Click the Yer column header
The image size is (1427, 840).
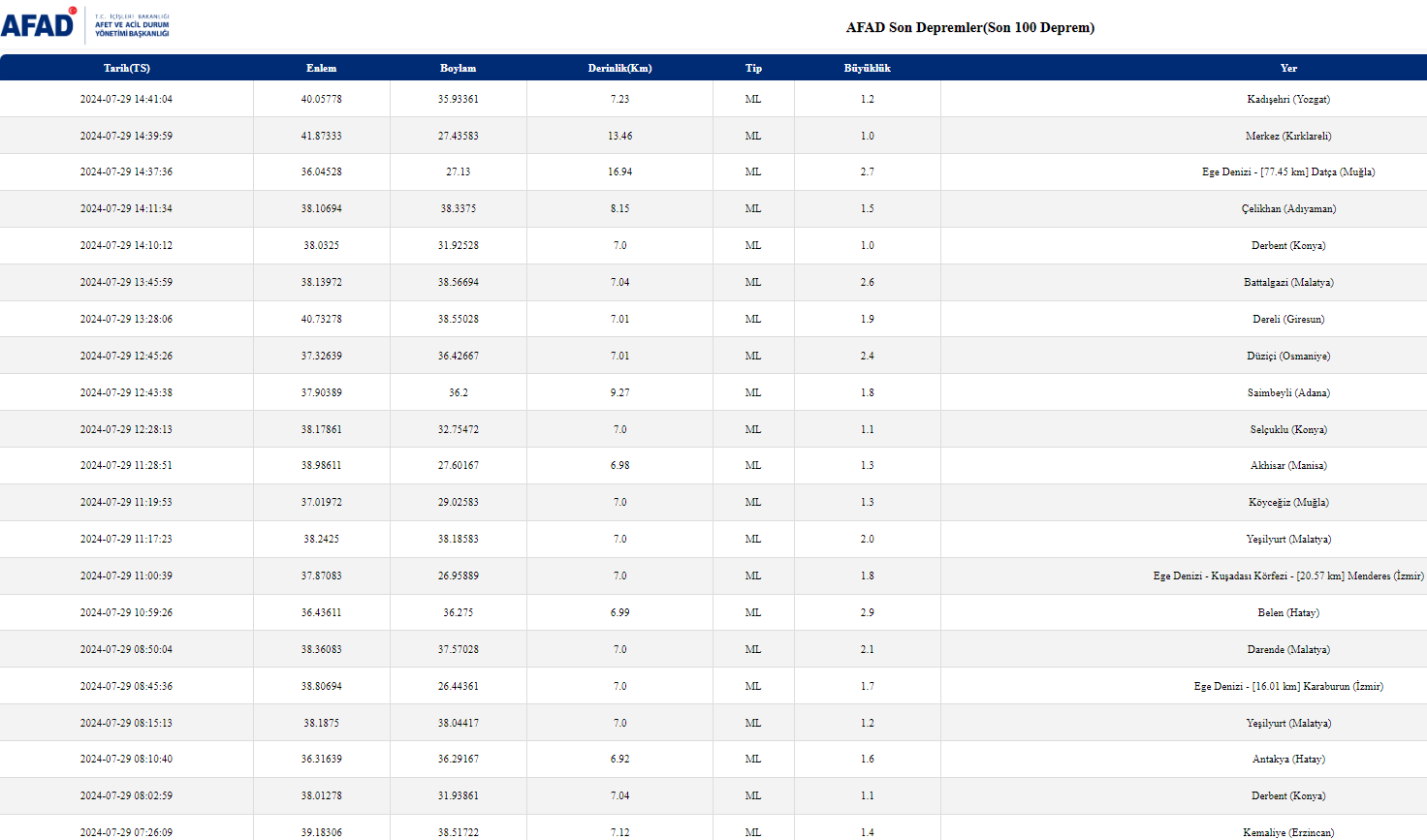click(1288, 68)
